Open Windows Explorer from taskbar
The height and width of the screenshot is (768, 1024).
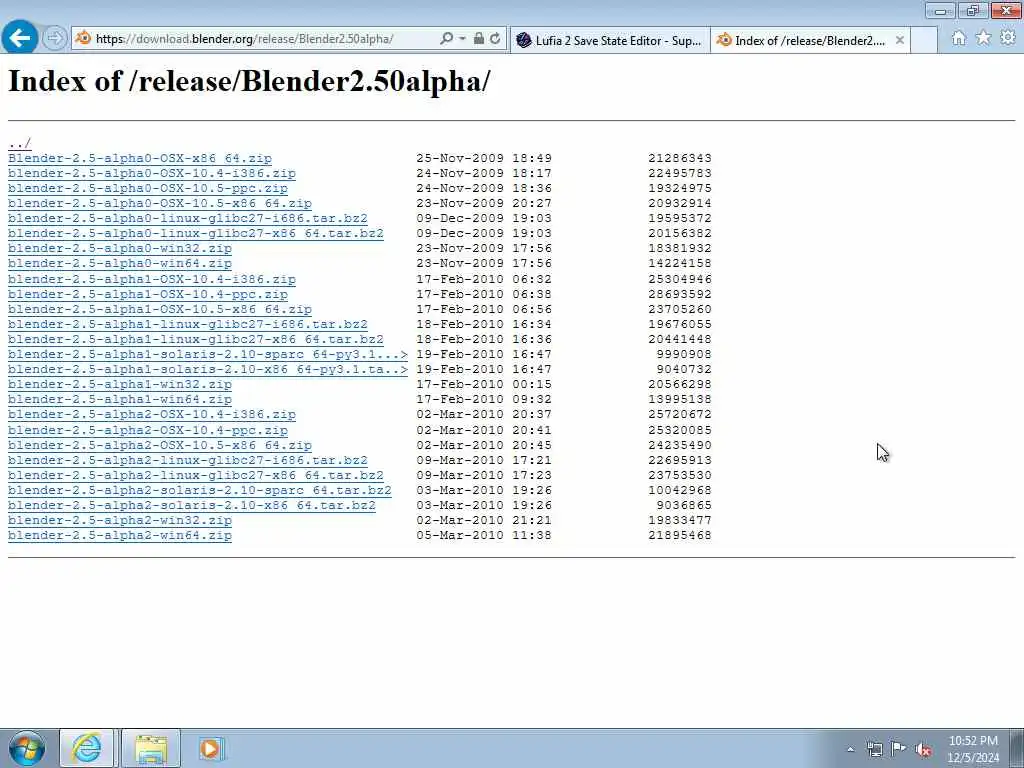click(x=151, y=748)
